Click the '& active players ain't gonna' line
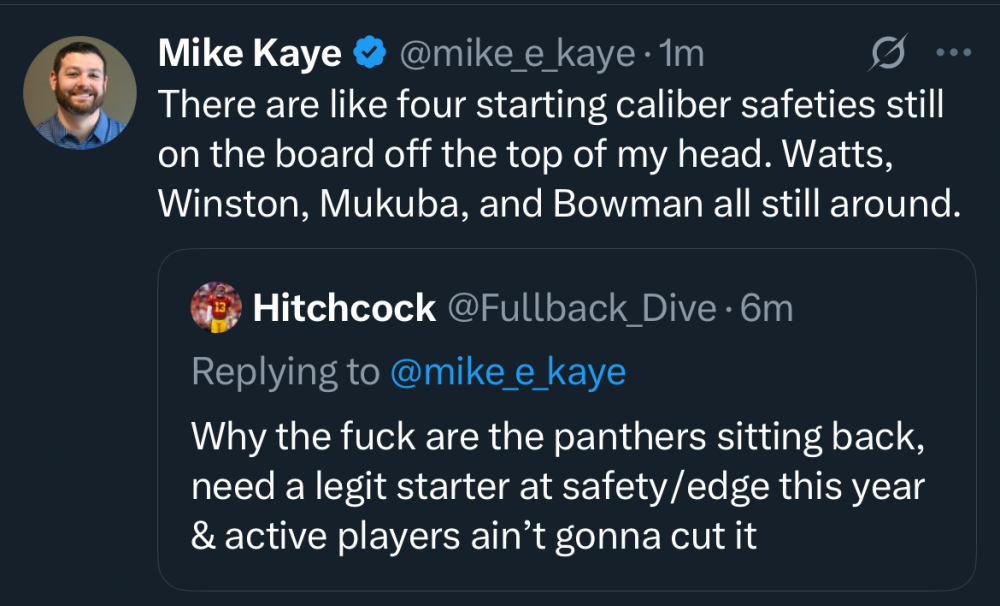This screenshot has width=1000, height=606. [473, 536]
